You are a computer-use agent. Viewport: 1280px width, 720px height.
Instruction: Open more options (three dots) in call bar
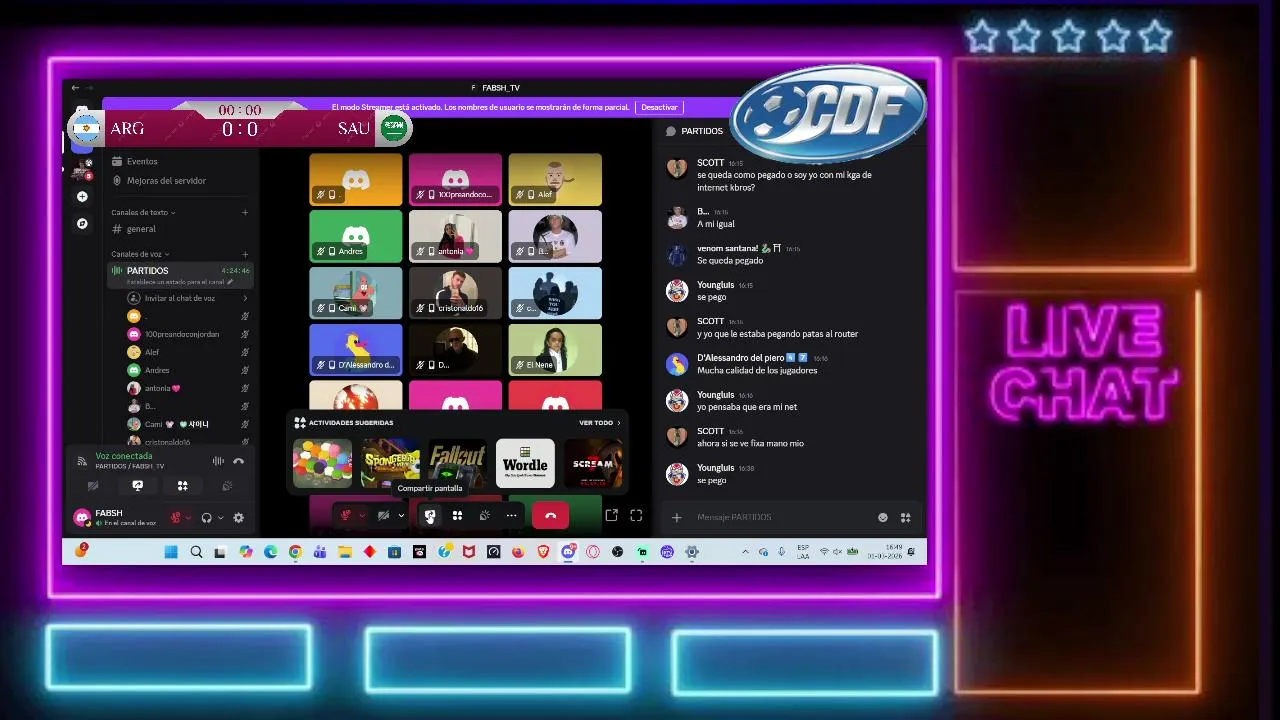pos(511,516)
